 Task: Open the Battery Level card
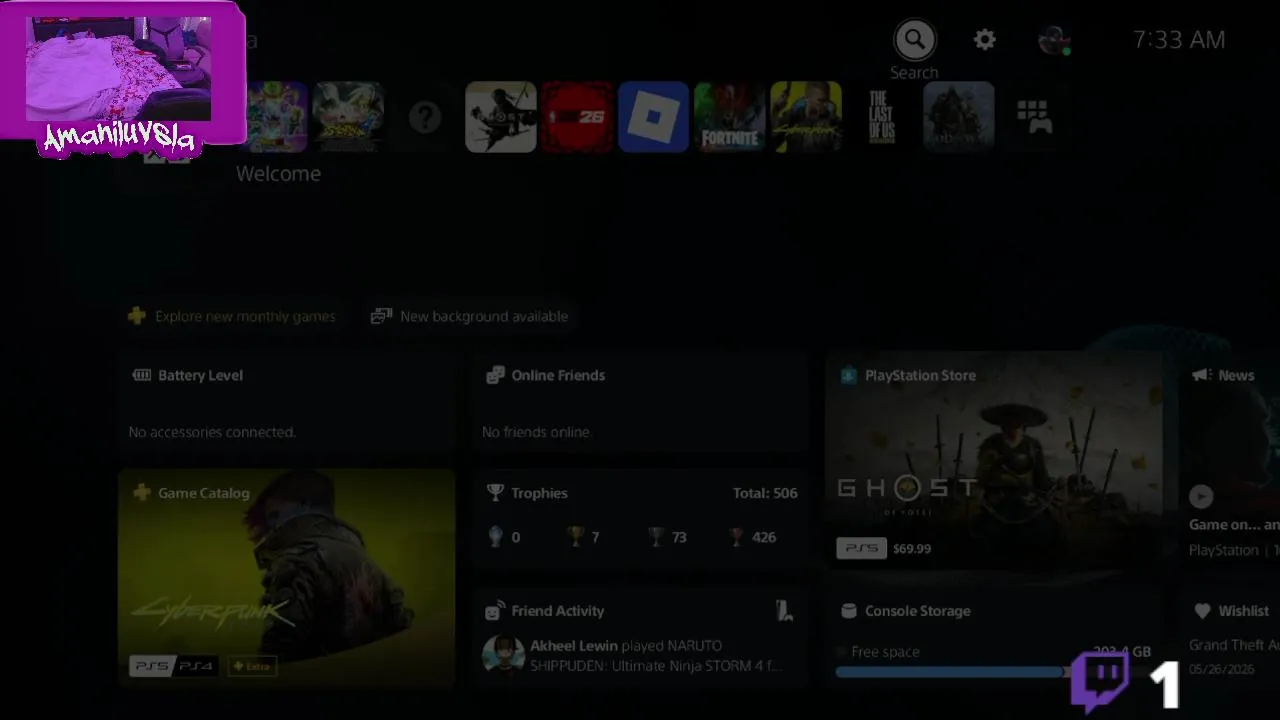coord(286,404)
